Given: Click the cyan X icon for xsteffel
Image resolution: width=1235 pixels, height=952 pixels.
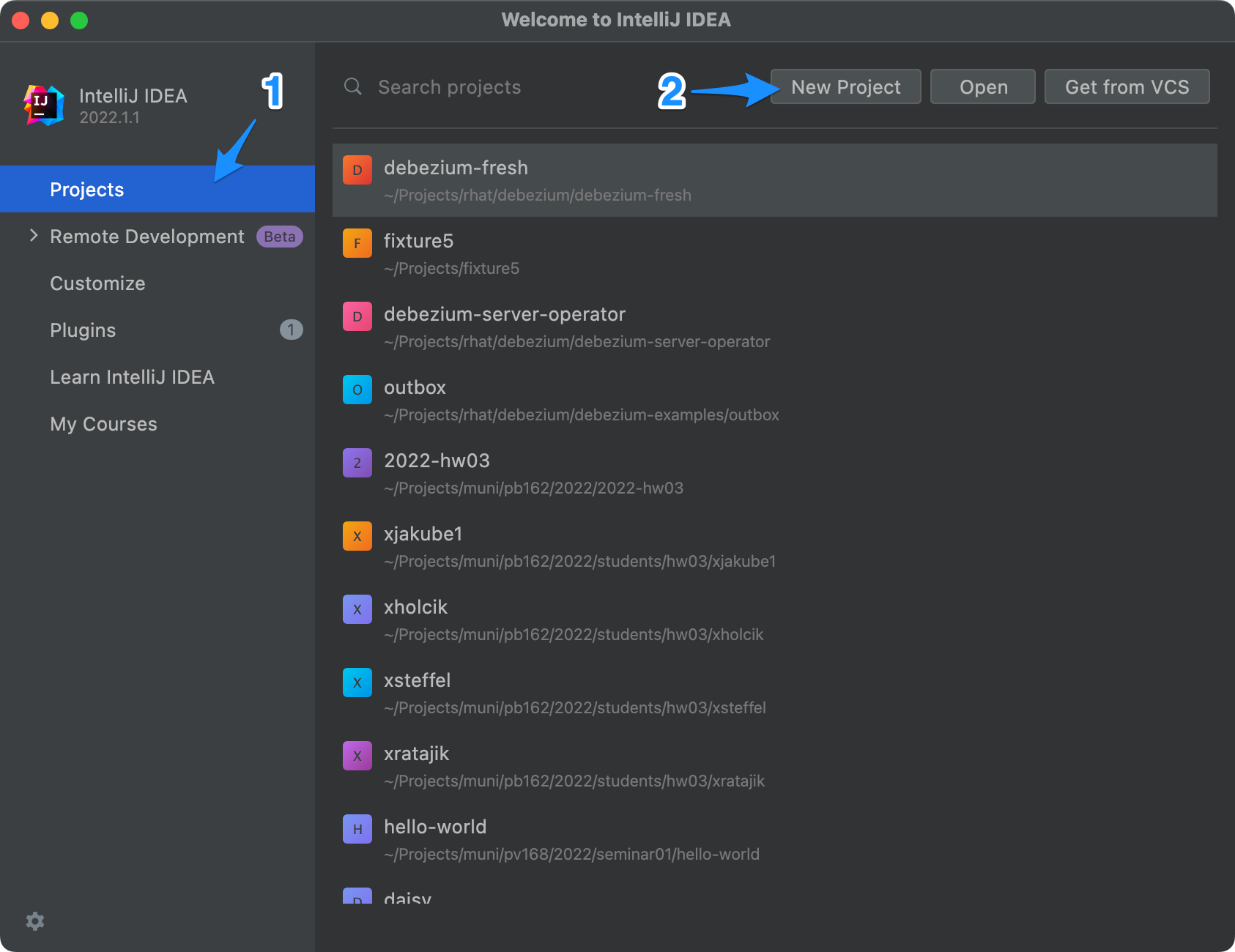Looking at the screenshot, I should 357,683.
